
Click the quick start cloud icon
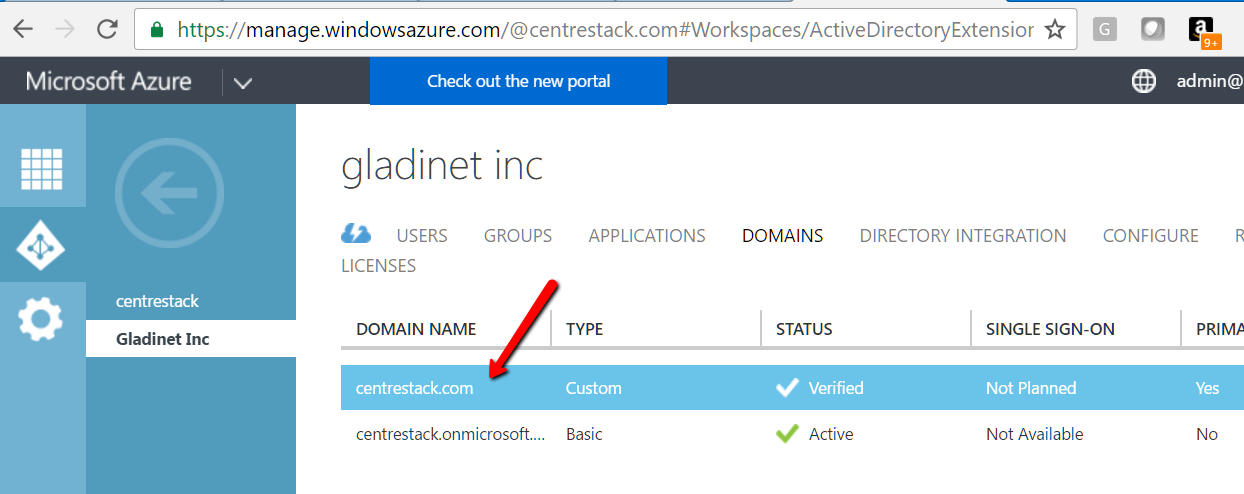(x=356, y=234)
